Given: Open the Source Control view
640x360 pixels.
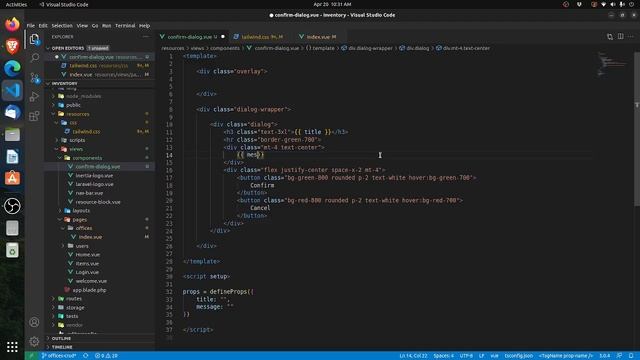Looking at the screenshot, I should click(x=34, y=78).
